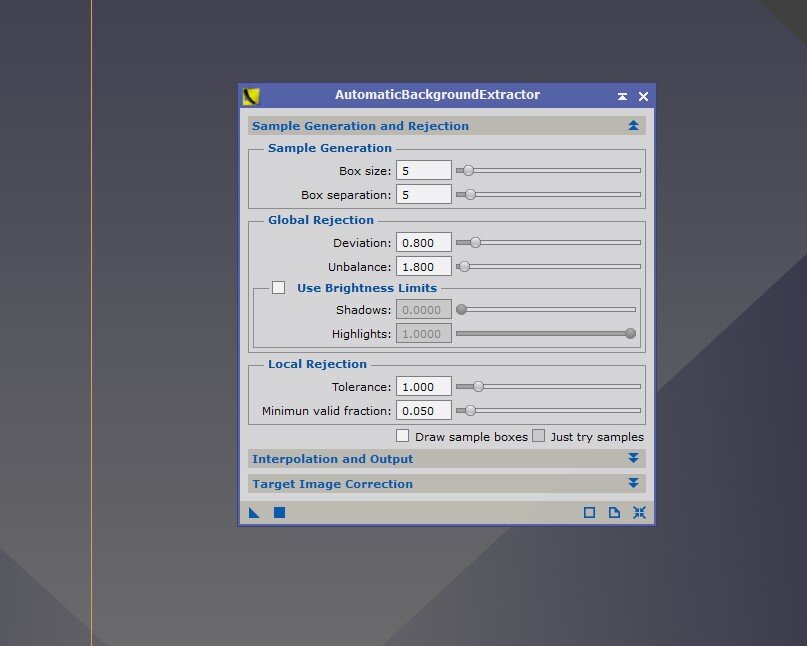
Task: Click the Track View square icon
Action: [589, 513]
